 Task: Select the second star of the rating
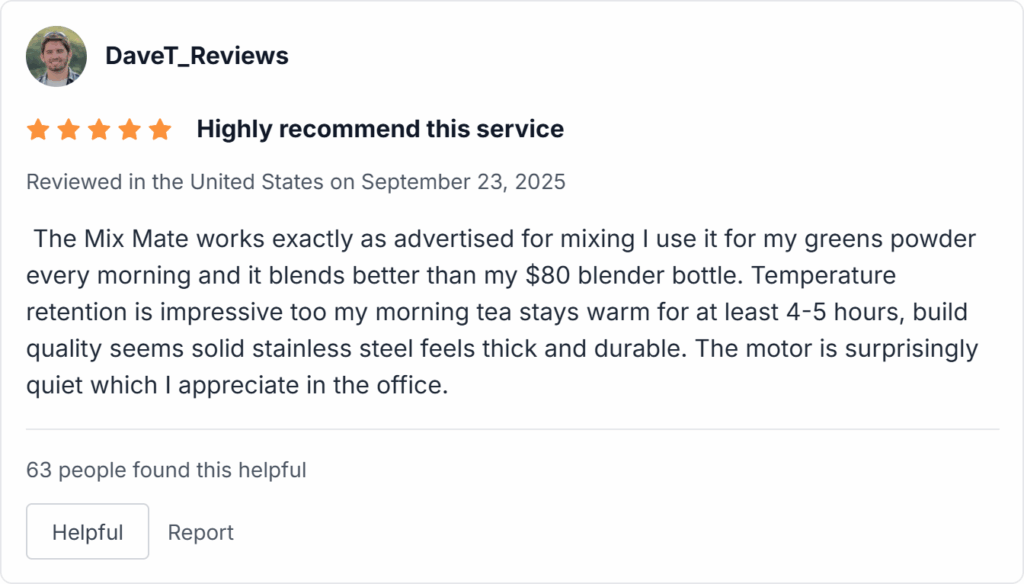68,128
